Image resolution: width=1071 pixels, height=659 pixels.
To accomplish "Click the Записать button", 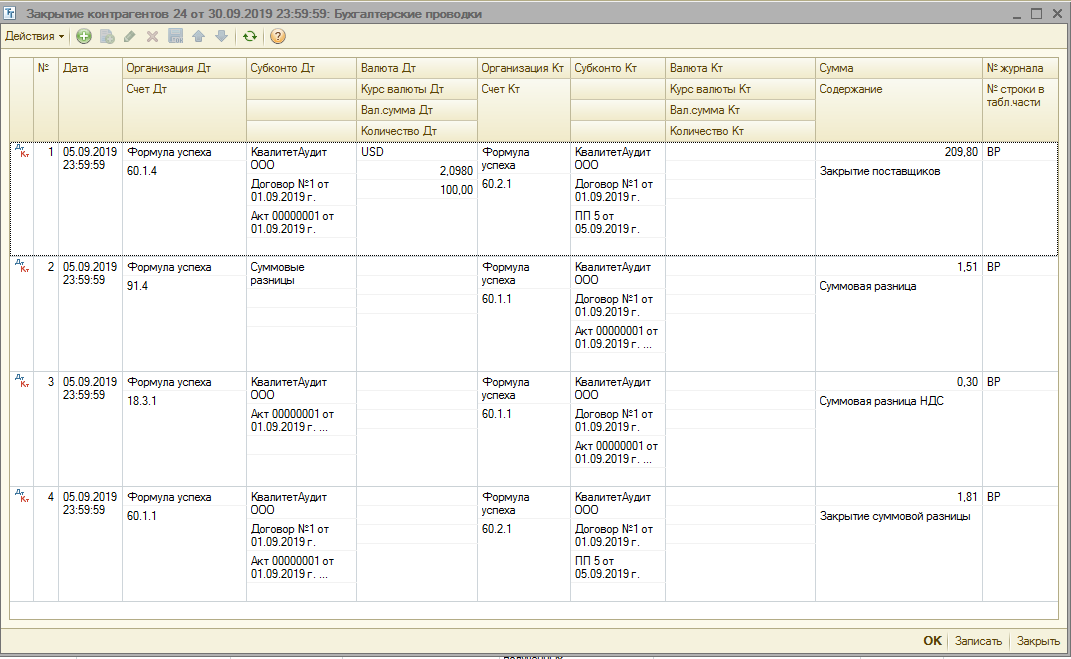I will point(977,641).
